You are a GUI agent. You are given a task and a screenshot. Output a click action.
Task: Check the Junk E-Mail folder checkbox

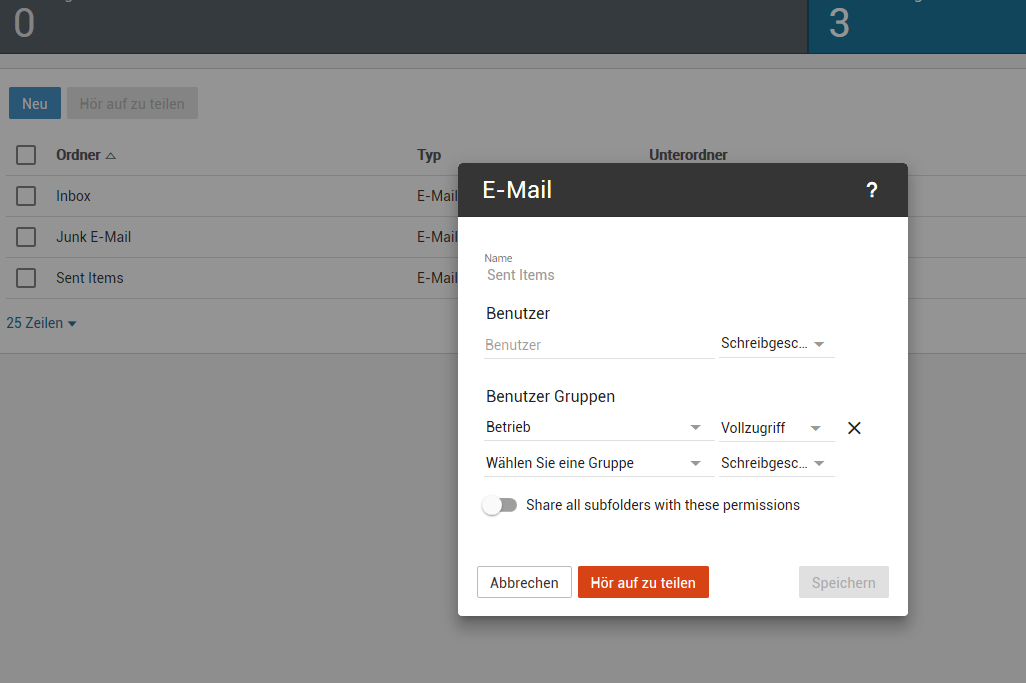pos(26,237)
